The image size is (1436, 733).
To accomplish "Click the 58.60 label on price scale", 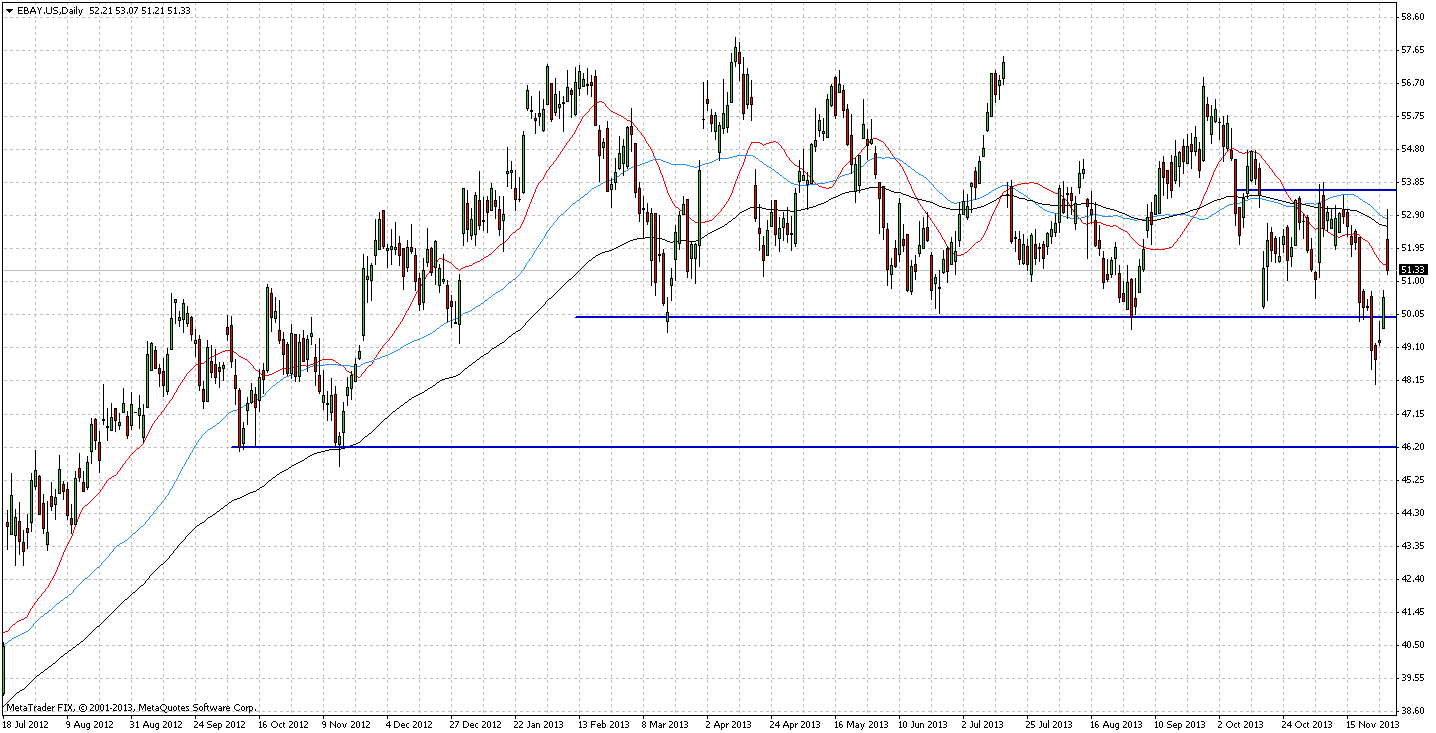I will tap(1412, 17).
